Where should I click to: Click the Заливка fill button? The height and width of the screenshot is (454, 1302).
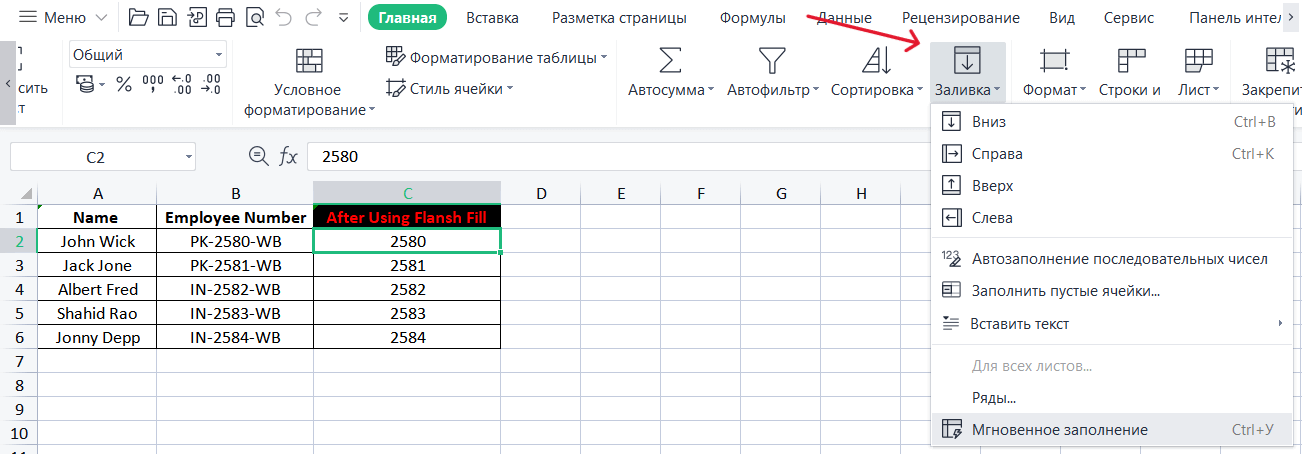967,71
